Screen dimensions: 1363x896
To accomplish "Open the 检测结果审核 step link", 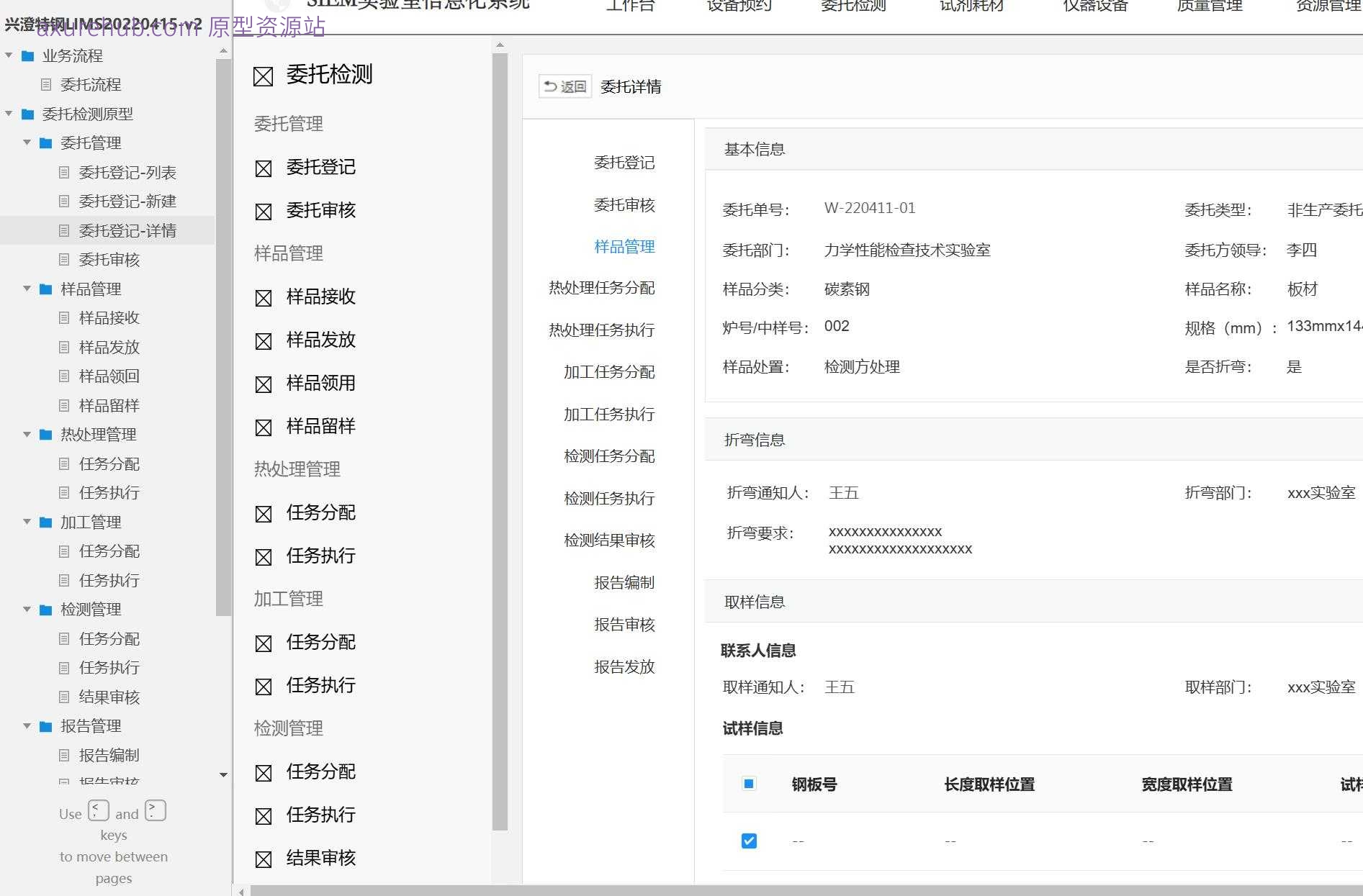I will 609,540.
